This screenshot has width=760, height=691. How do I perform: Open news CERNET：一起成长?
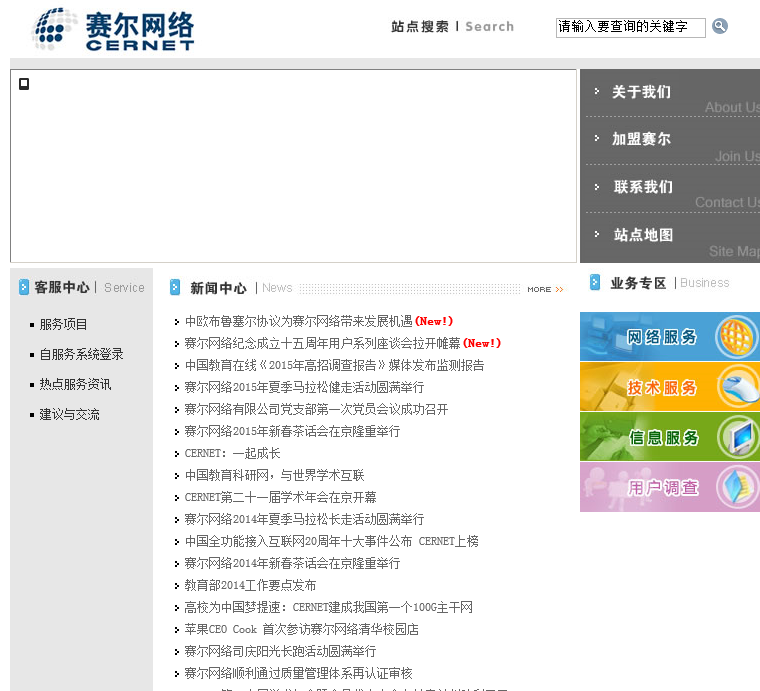pyautogui.click(x=232, y=454)
